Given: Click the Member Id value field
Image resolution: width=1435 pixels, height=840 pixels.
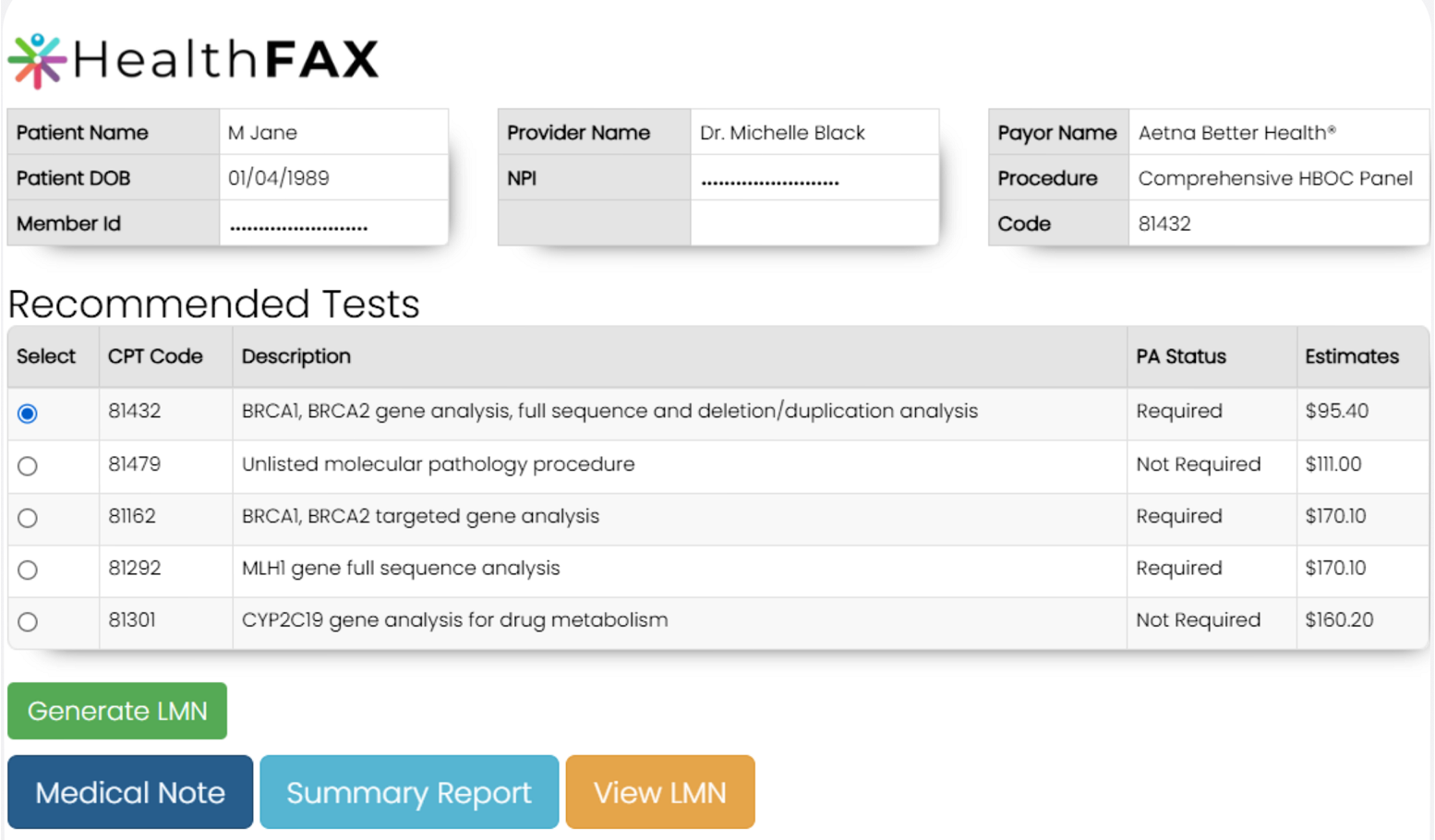Looking at the screenshot, I should 298,224.
